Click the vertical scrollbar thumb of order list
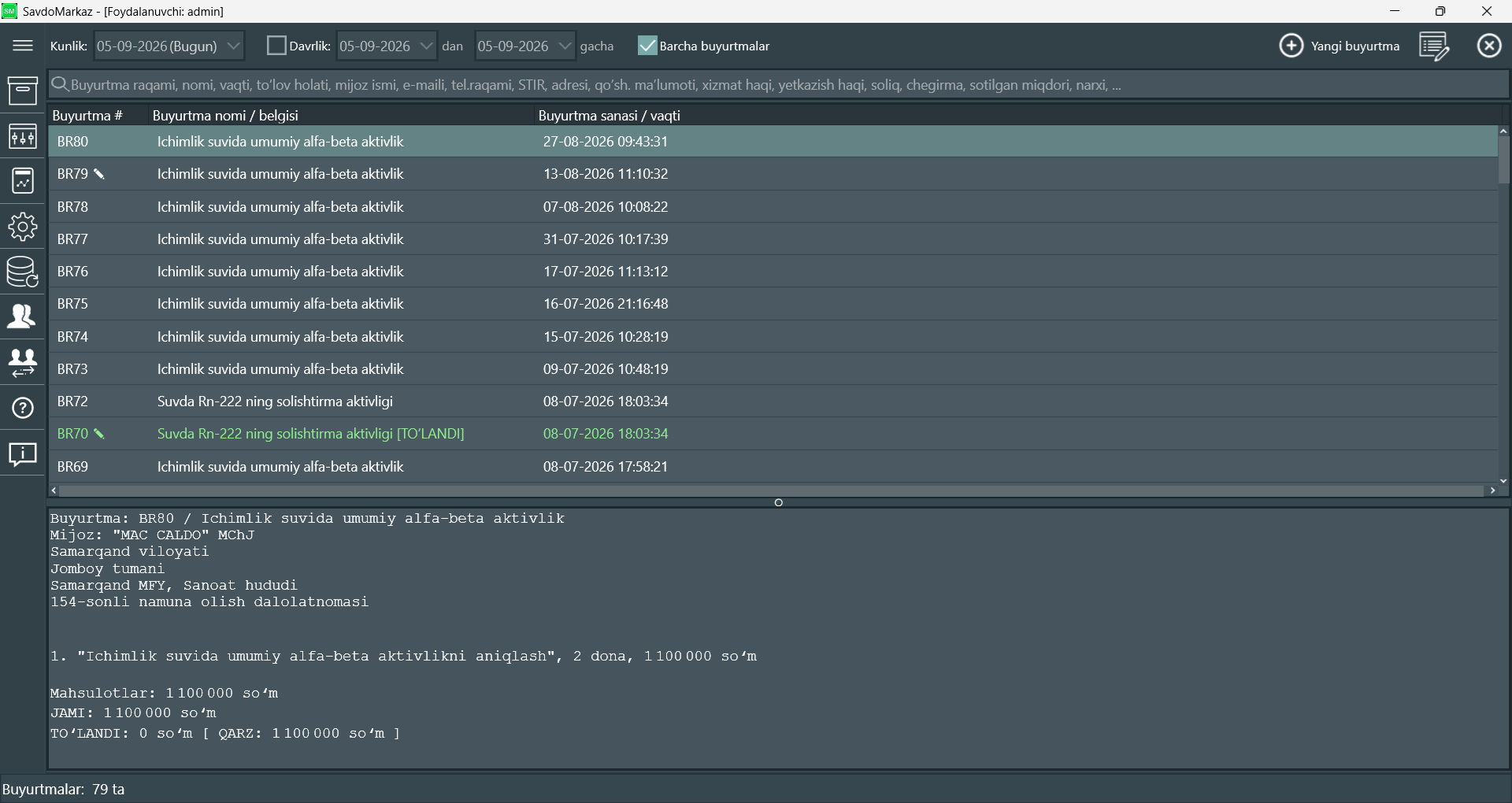Image resolution: width=1512 pixels, height=803 pixels. (1503, 161)
